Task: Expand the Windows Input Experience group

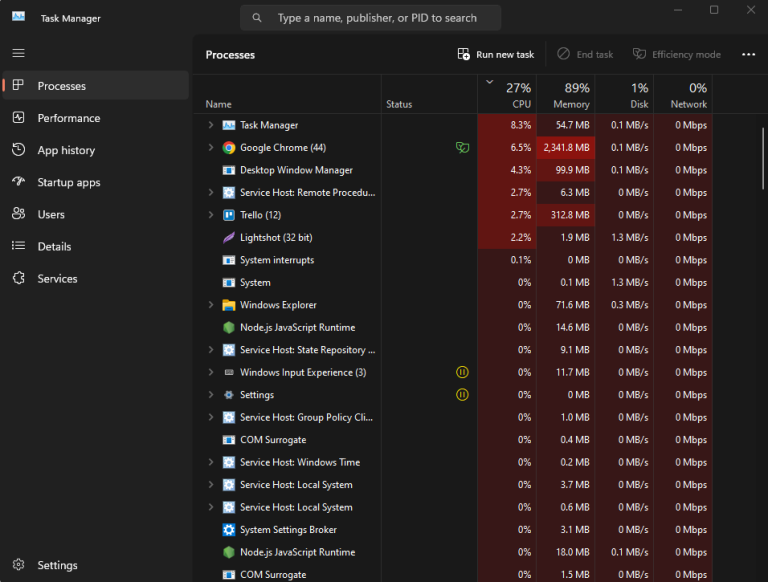Action: pyautogui.click(x=210, y=373)
